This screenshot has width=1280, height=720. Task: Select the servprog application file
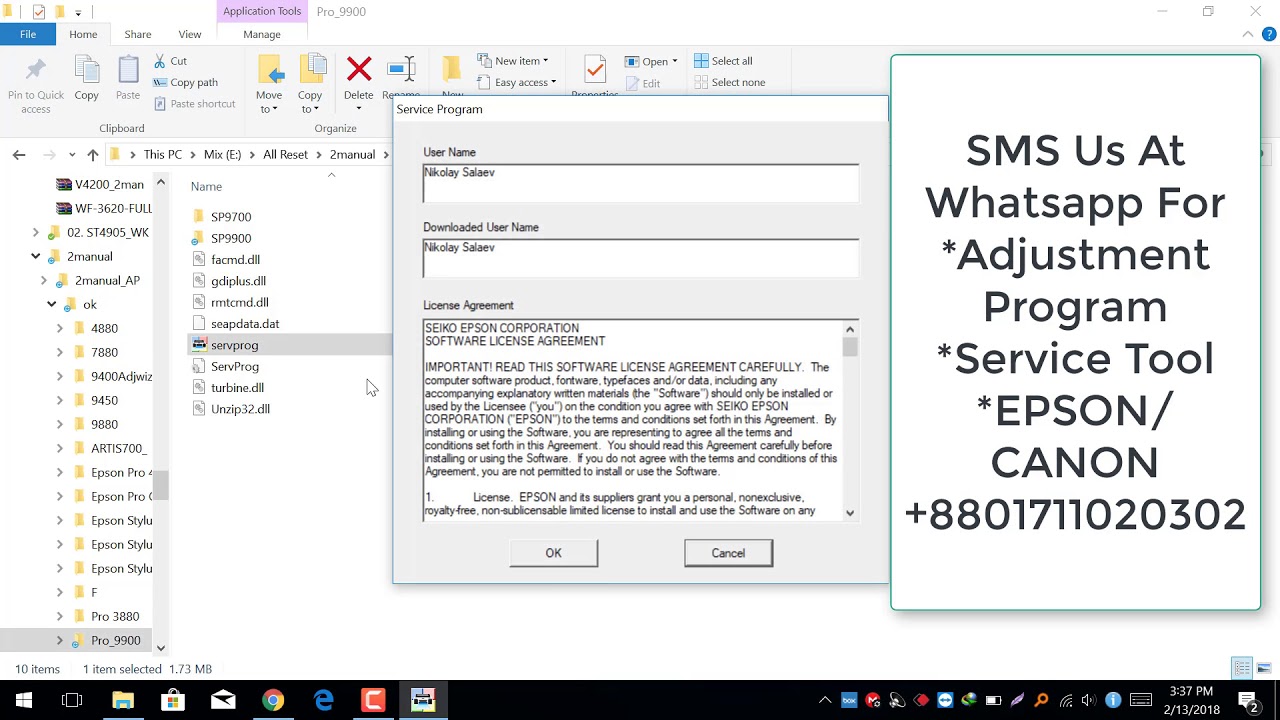(x=234, y=345)
